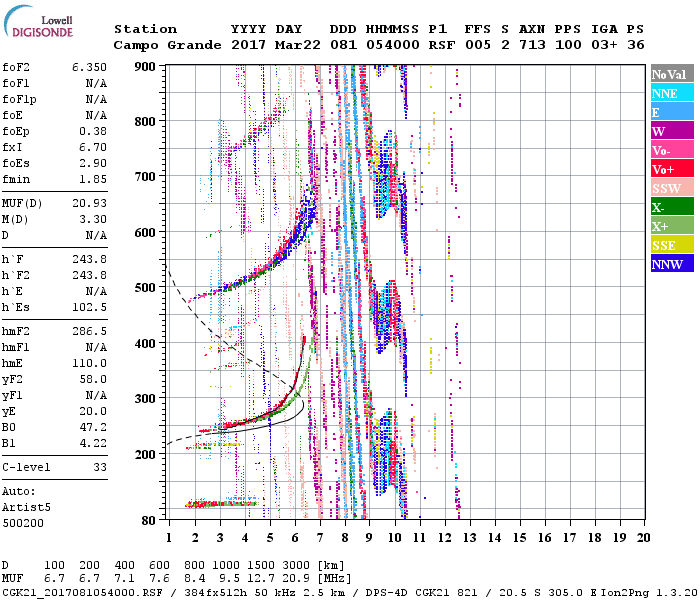Click the foEs value 2.90

point(93,163)
